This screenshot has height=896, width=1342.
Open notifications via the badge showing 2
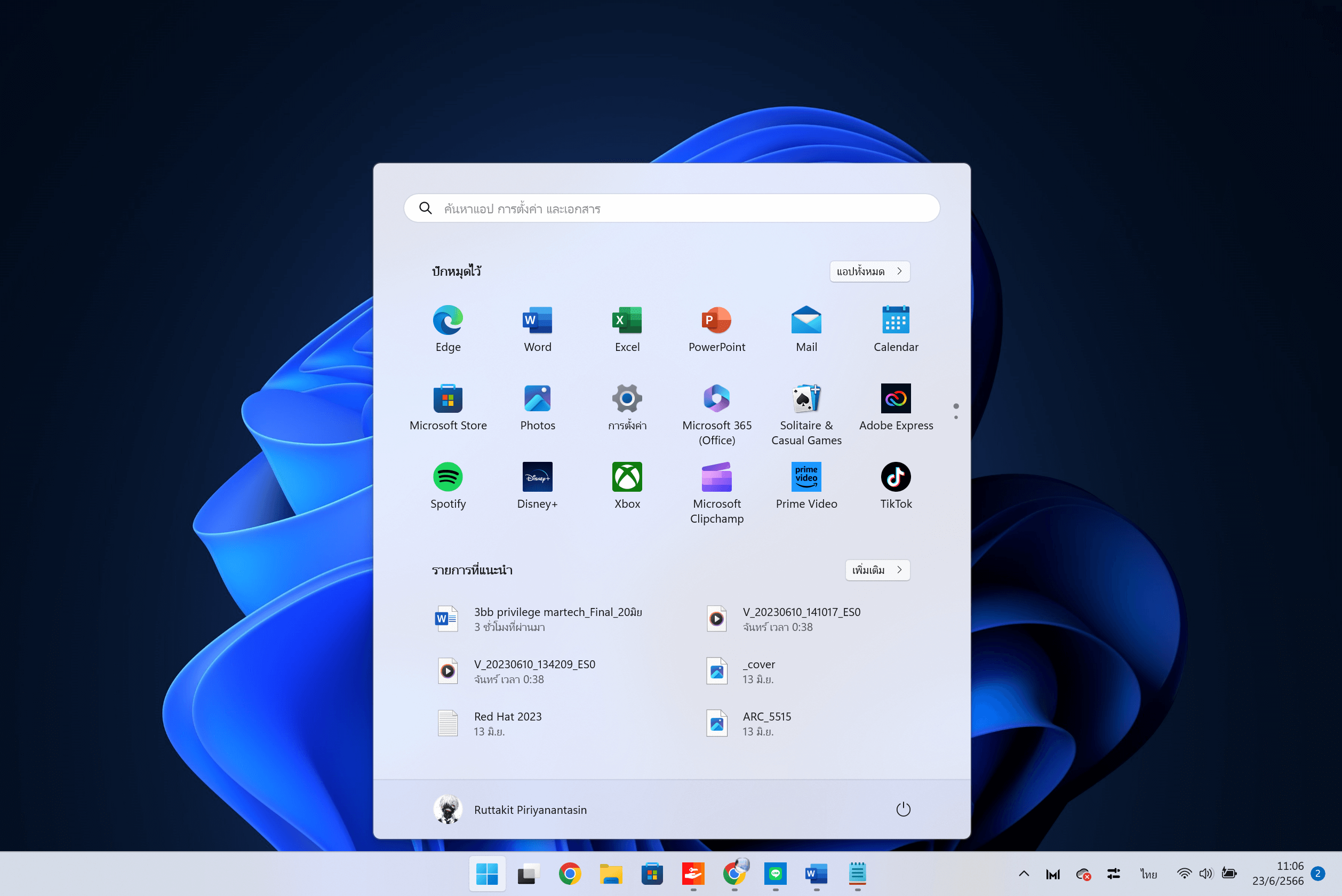pyautogui.click(x=1317, y=873)
